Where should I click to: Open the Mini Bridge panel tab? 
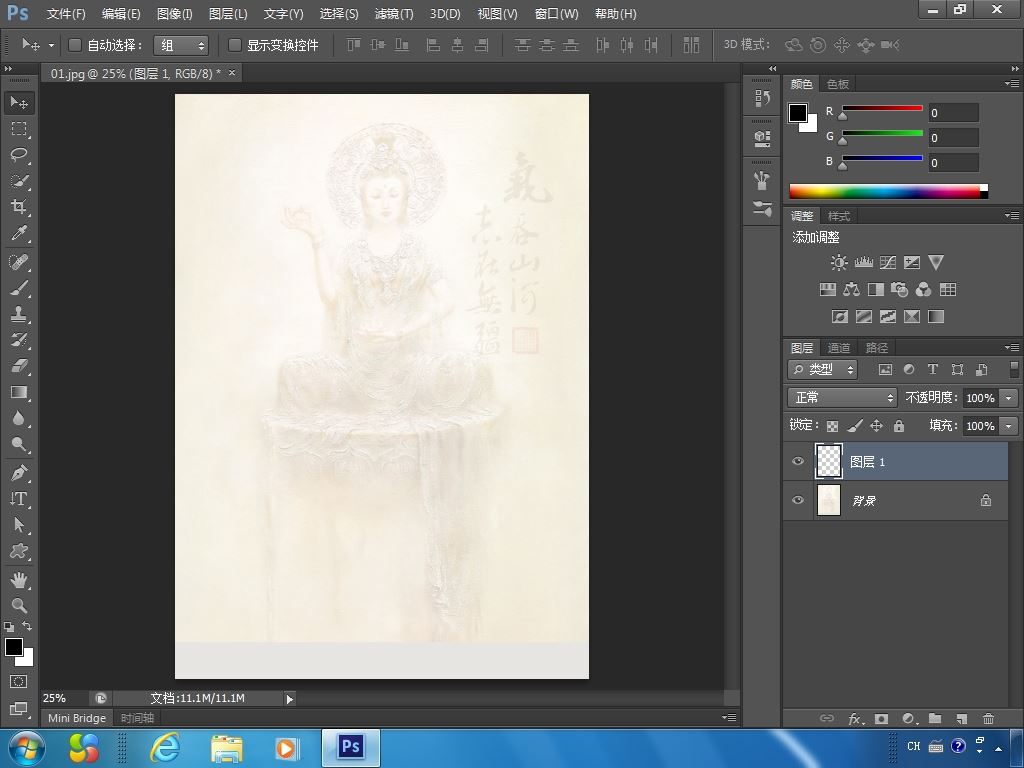[77, 718]
